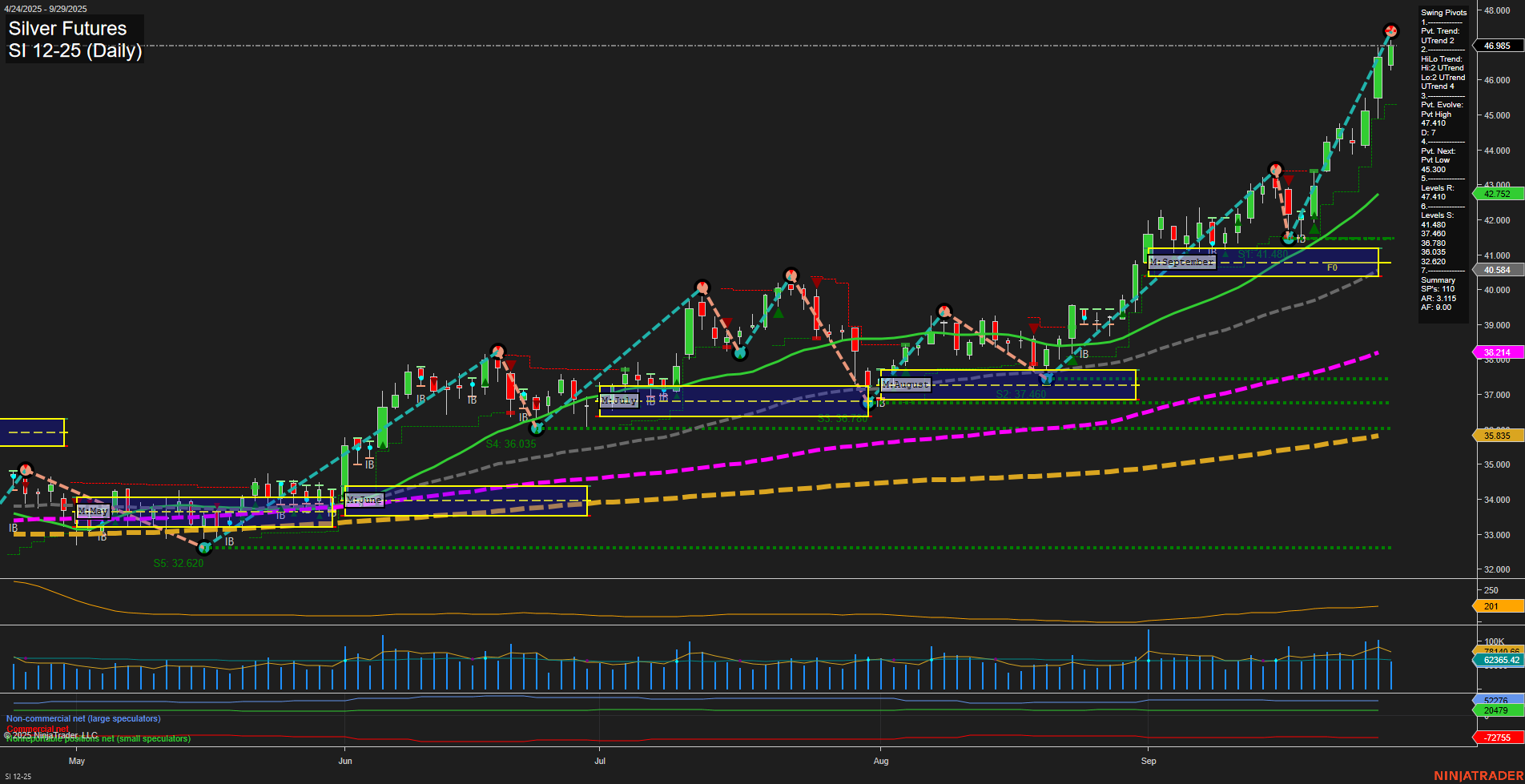Select the SI 12-25 chart tab

[18, 775]
